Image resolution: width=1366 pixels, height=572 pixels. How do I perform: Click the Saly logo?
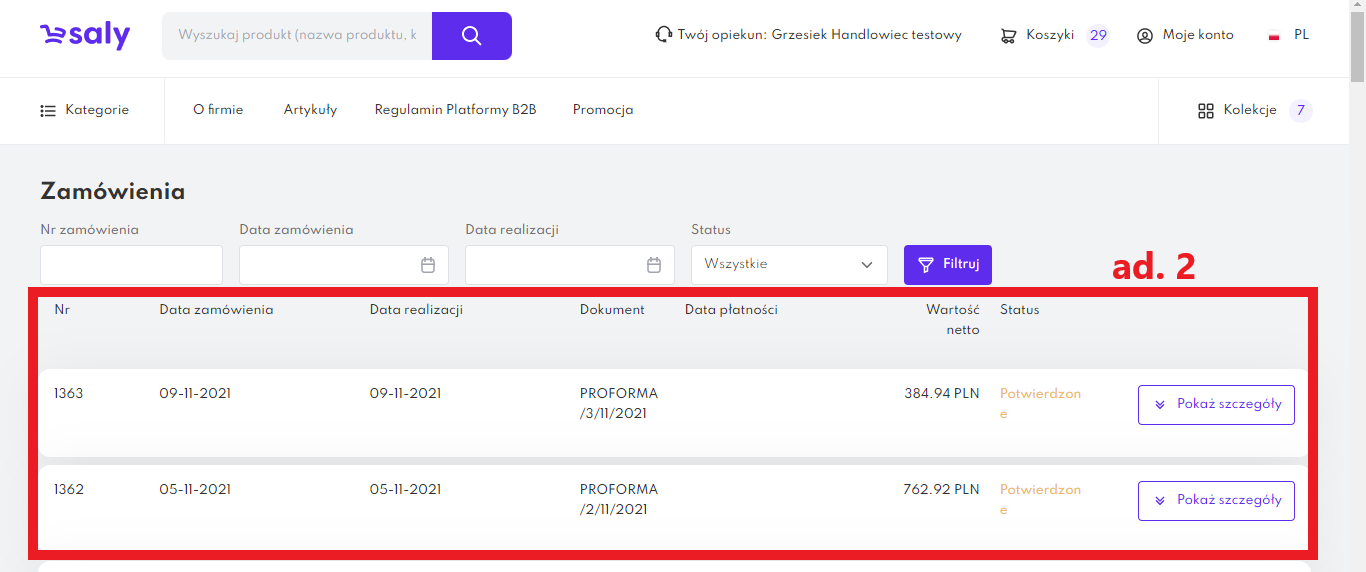pos(85,36)
